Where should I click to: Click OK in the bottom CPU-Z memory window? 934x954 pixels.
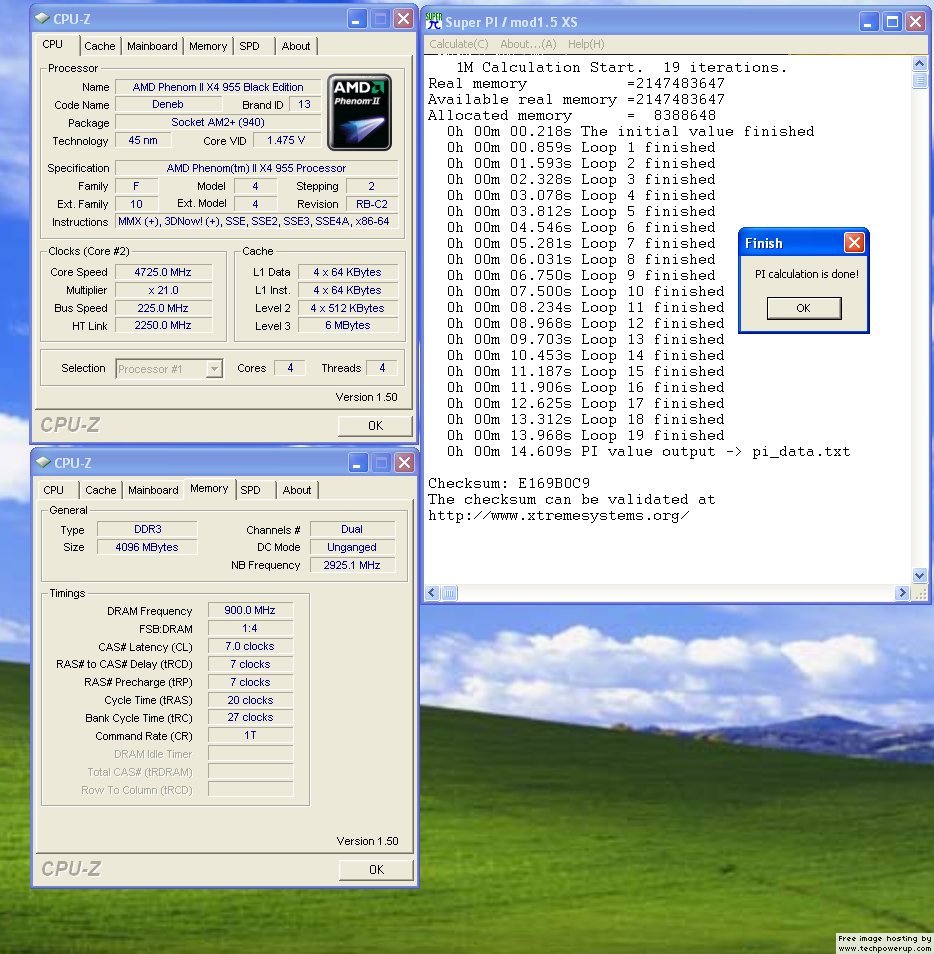(x=377, y=869)
